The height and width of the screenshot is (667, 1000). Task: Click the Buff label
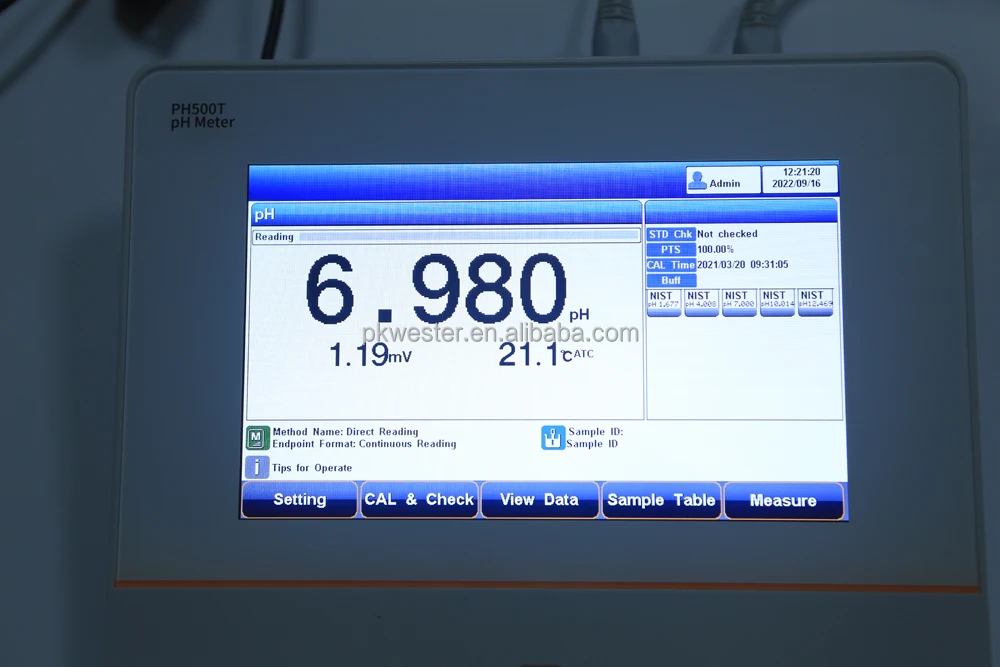(x=670, y=281)
